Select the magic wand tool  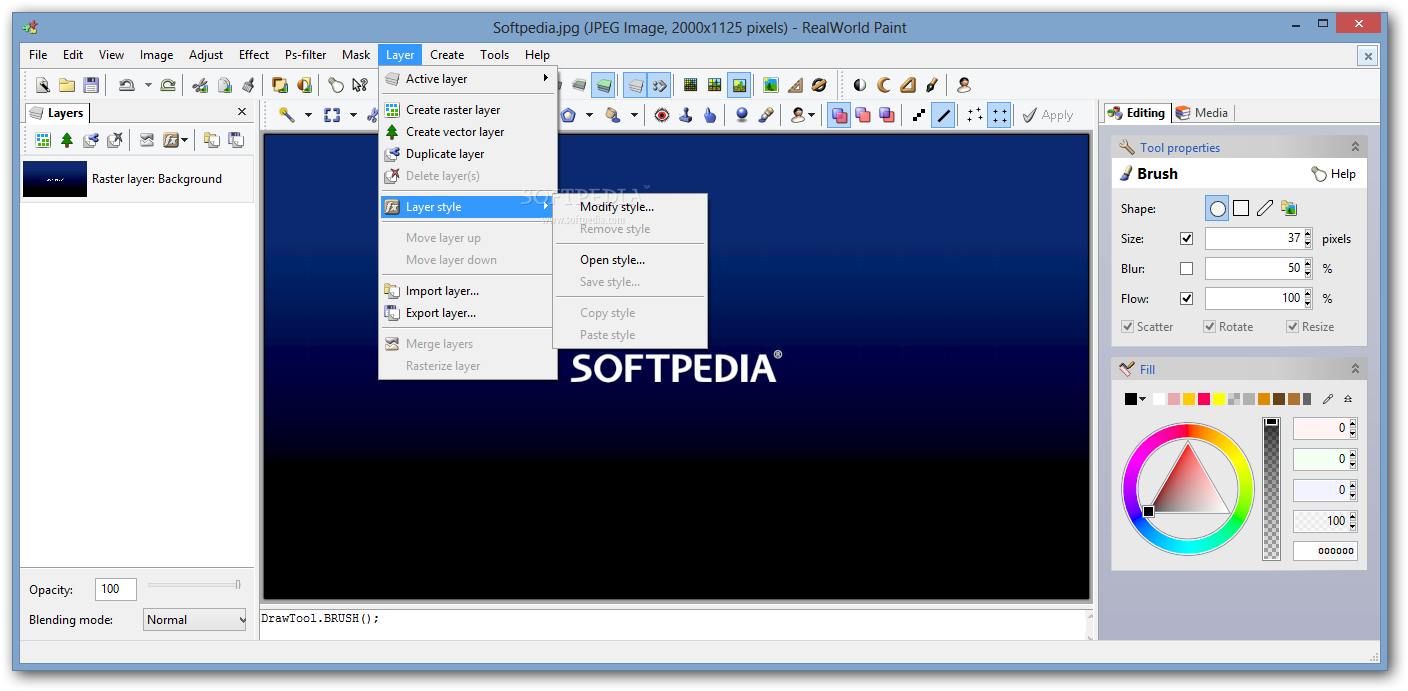point(287,115)
